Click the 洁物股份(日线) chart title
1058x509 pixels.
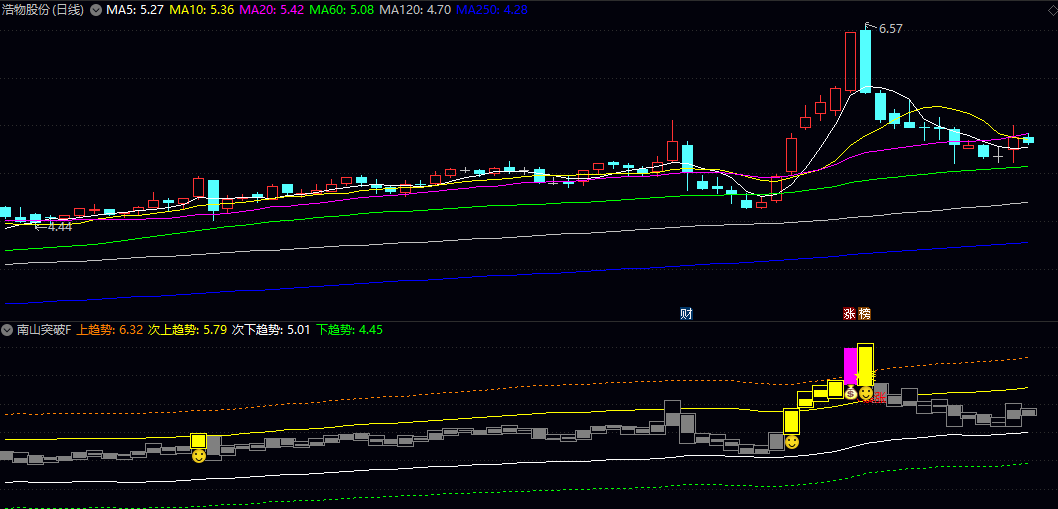pos(44,9)
